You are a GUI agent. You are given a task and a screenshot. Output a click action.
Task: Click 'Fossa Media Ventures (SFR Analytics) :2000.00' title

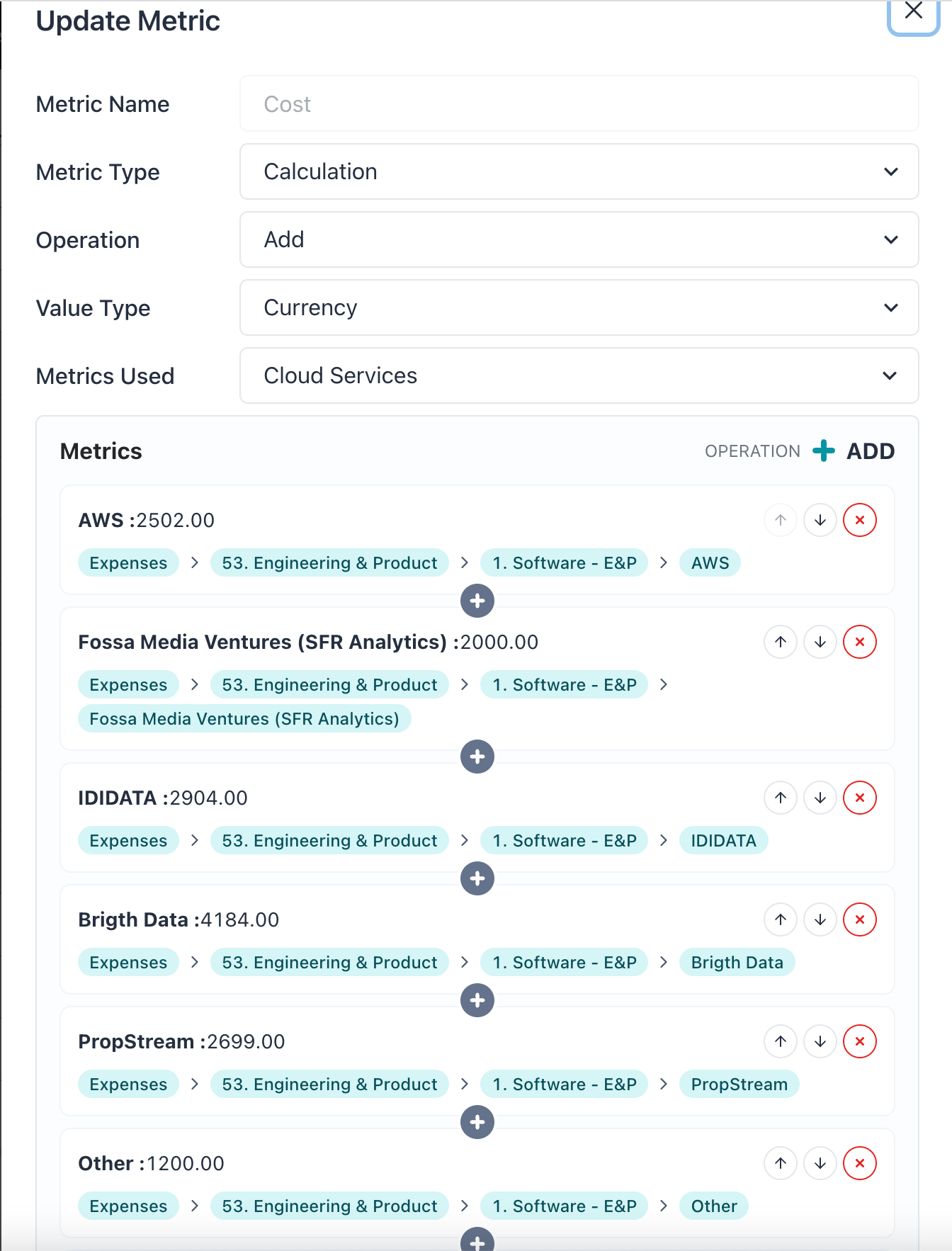[308, 642]
